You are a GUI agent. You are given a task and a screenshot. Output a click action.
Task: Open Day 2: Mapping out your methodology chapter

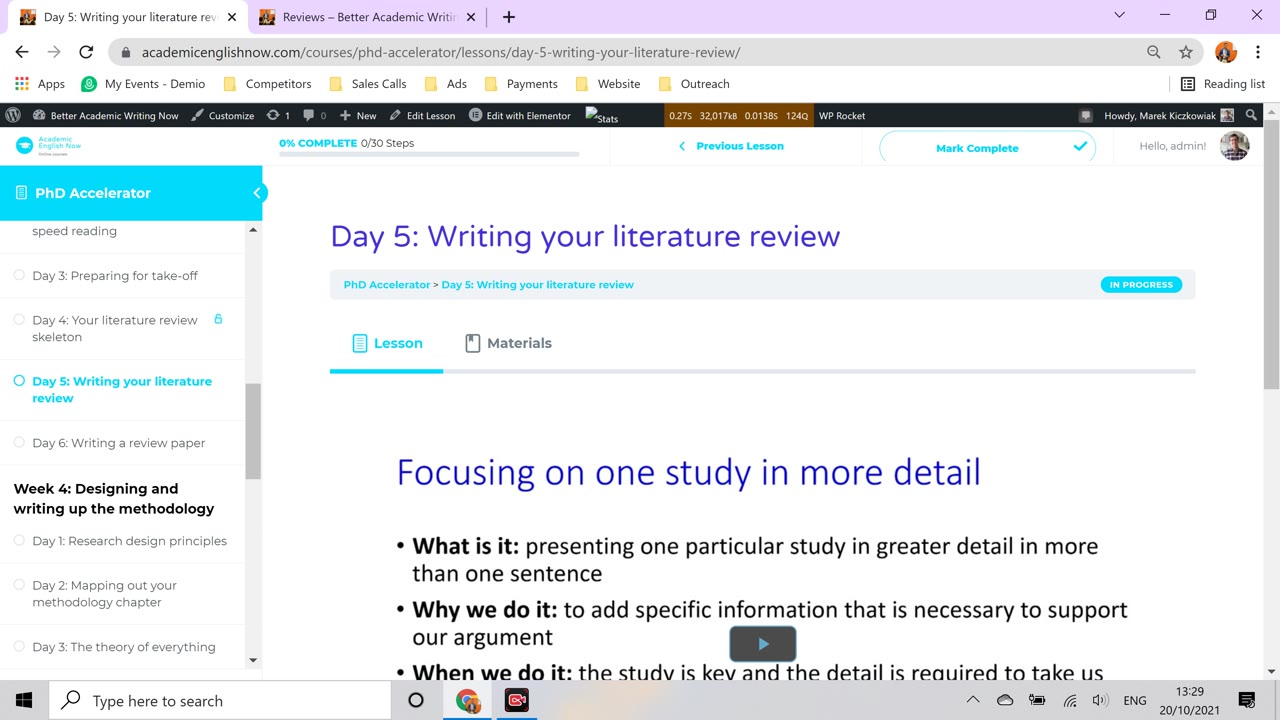tap(104, 593)
